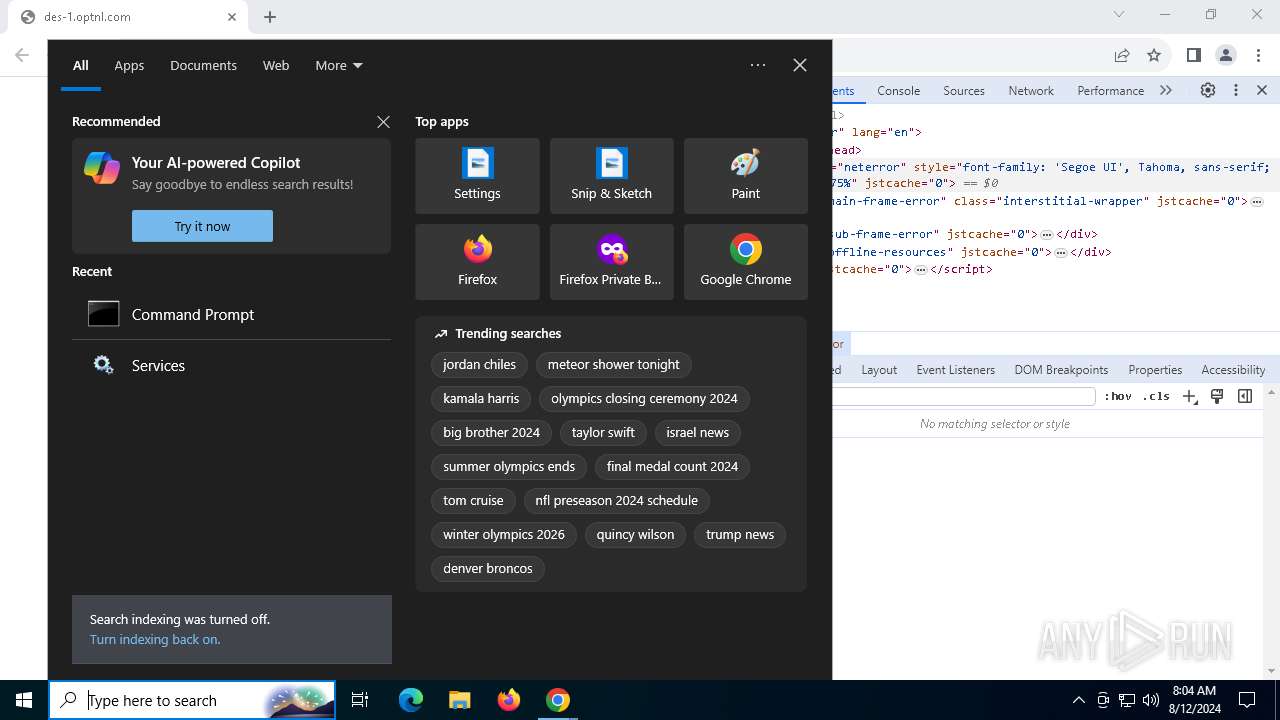Switch to Apps search filter
Screen dimensions: 1280x720
click(x=129, y=65)
